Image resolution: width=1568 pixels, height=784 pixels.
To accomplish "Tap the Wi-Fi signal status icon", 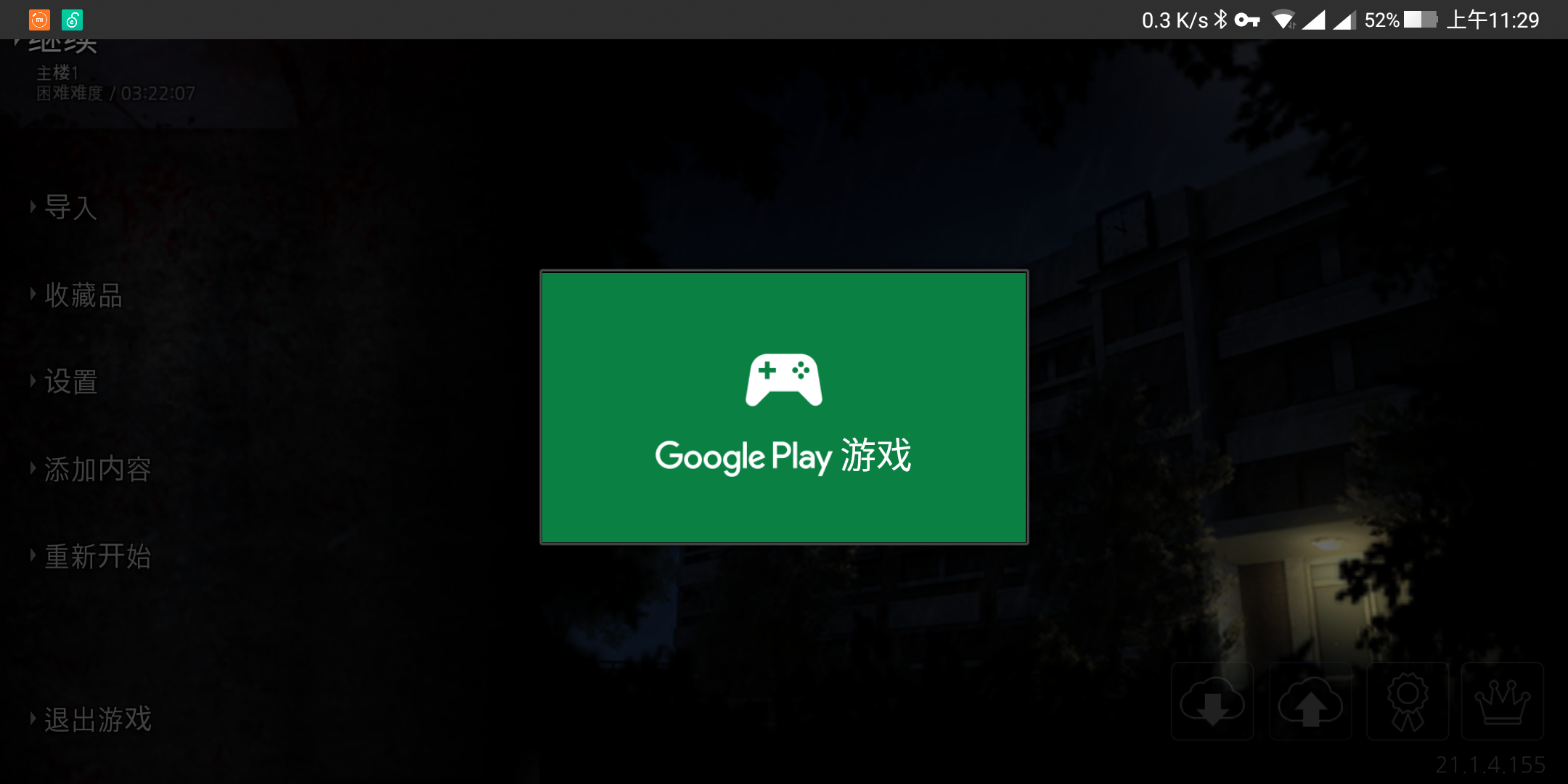I will (x=1284, y=20).
